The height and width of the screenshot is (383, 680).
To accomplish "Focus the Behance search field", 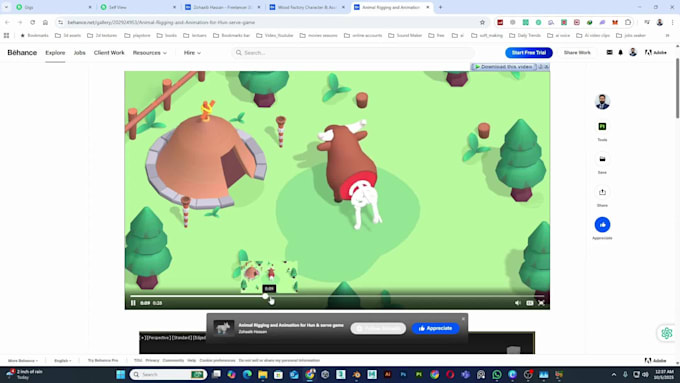I will [x=353, y=52].
